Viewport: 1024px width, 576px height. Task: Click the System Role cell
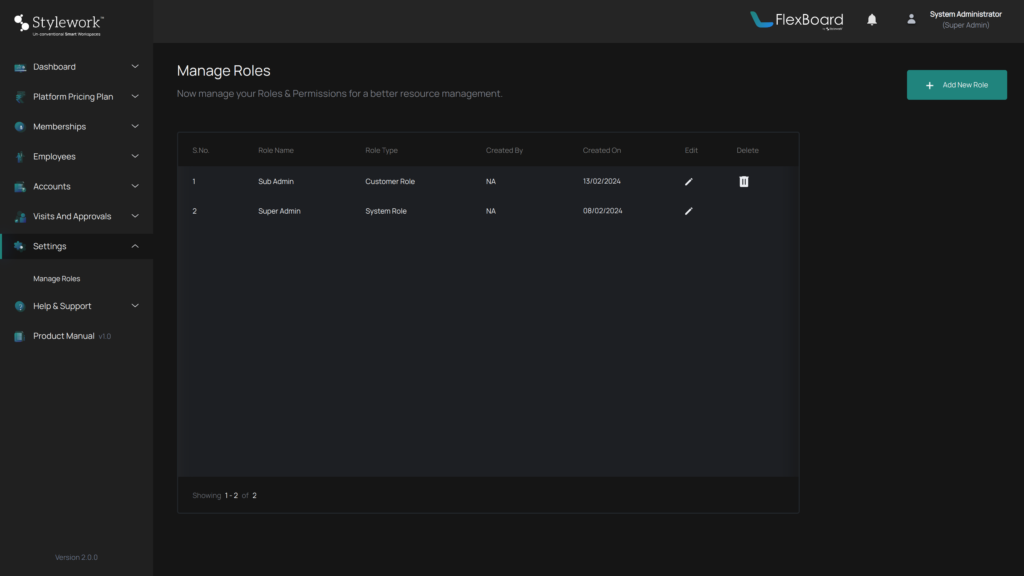[x=386, y=211]
